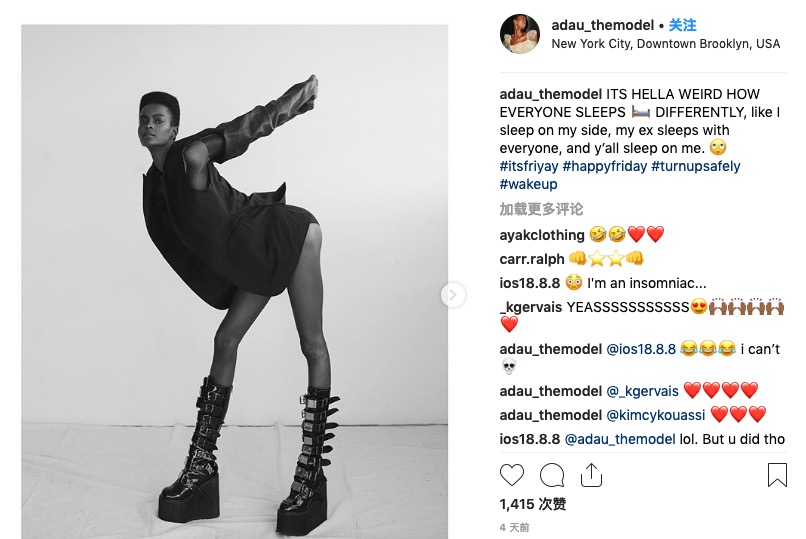Share the post using the share icon
The width and height of the screenshot is (806, 539).
[591, 475]
